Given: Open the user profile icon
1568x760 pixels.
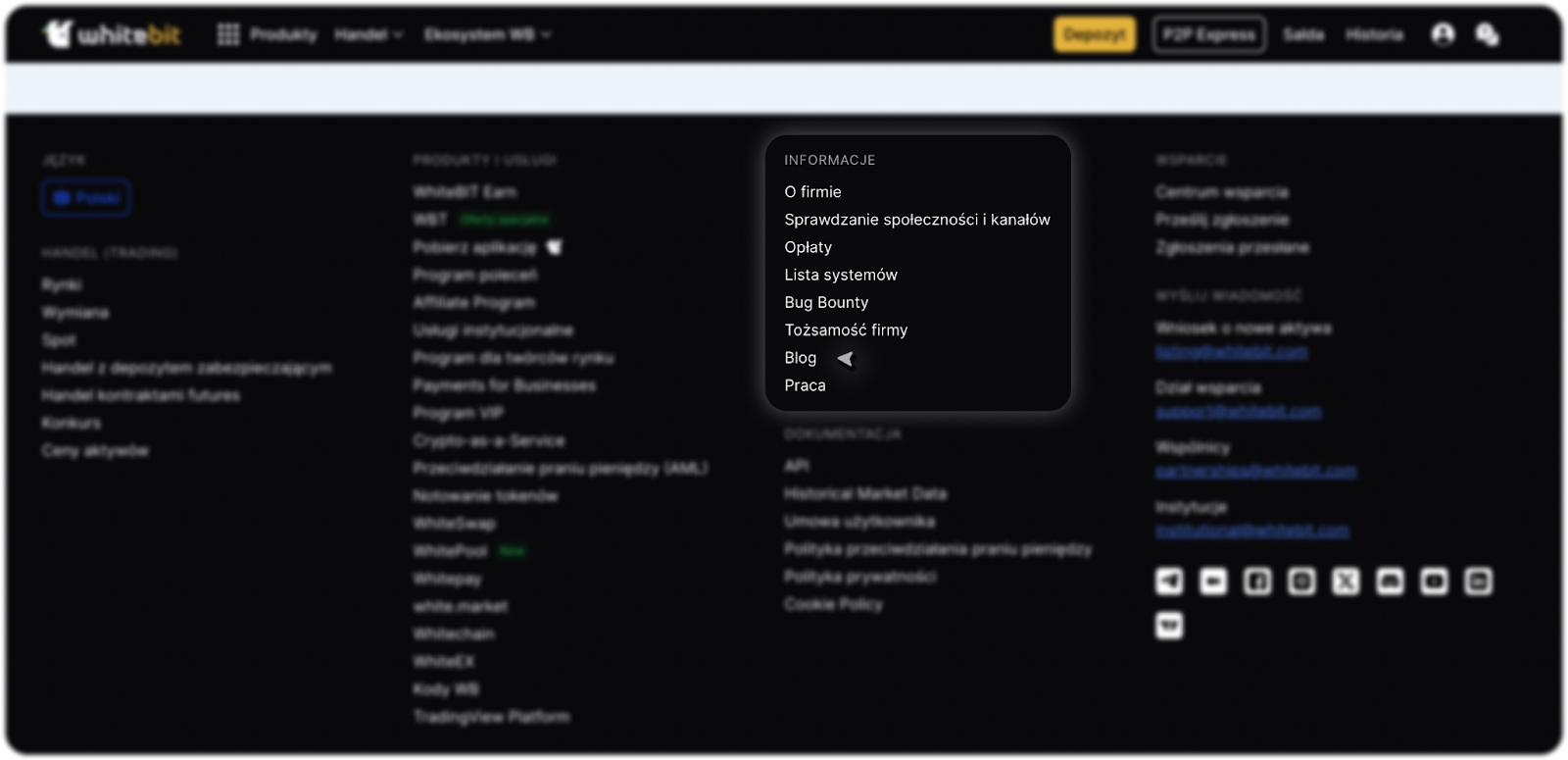Looking at the screenshot, I should pos(1443,34).
